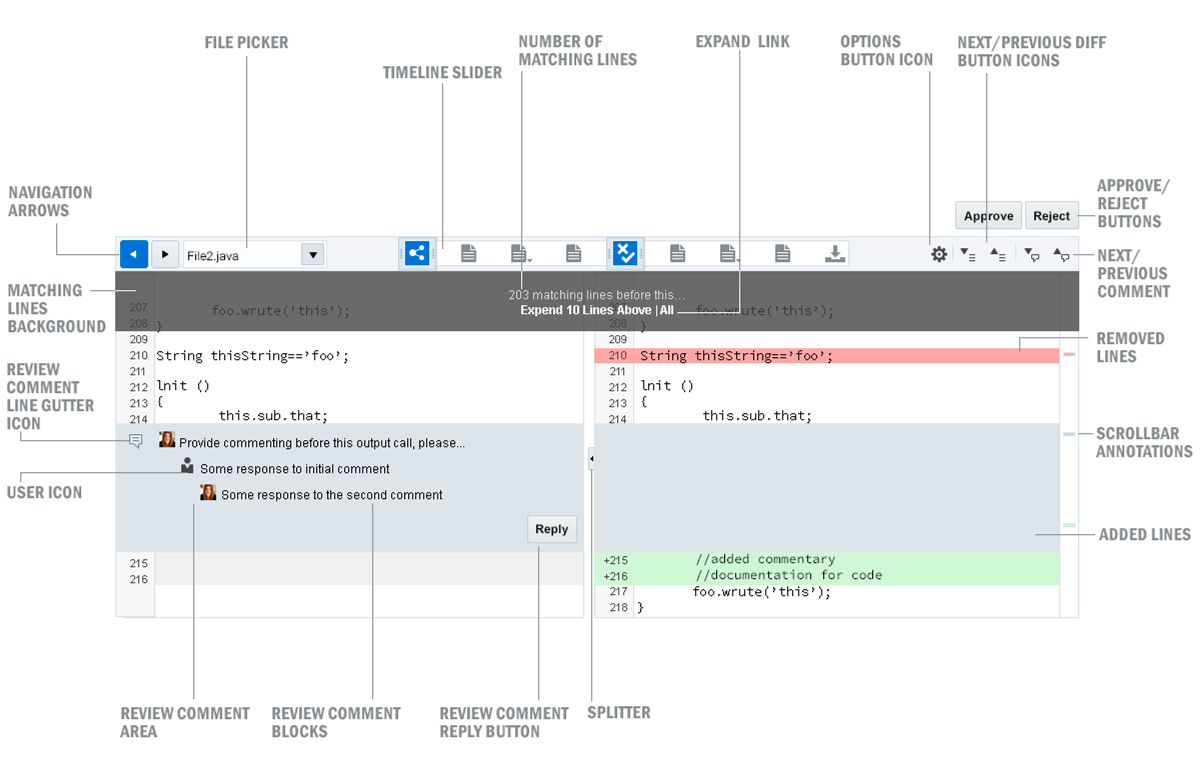
Task: Click the forward navigation arrow
Action: coord(165,254)
